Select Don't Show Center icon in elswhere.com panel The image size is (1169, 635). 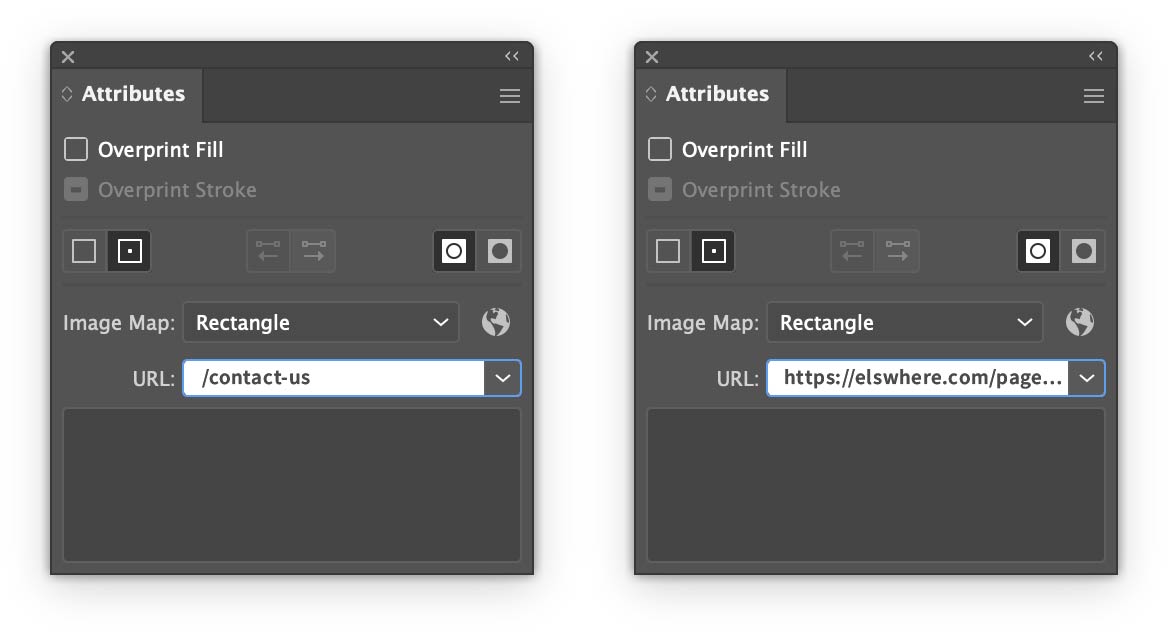668,251
